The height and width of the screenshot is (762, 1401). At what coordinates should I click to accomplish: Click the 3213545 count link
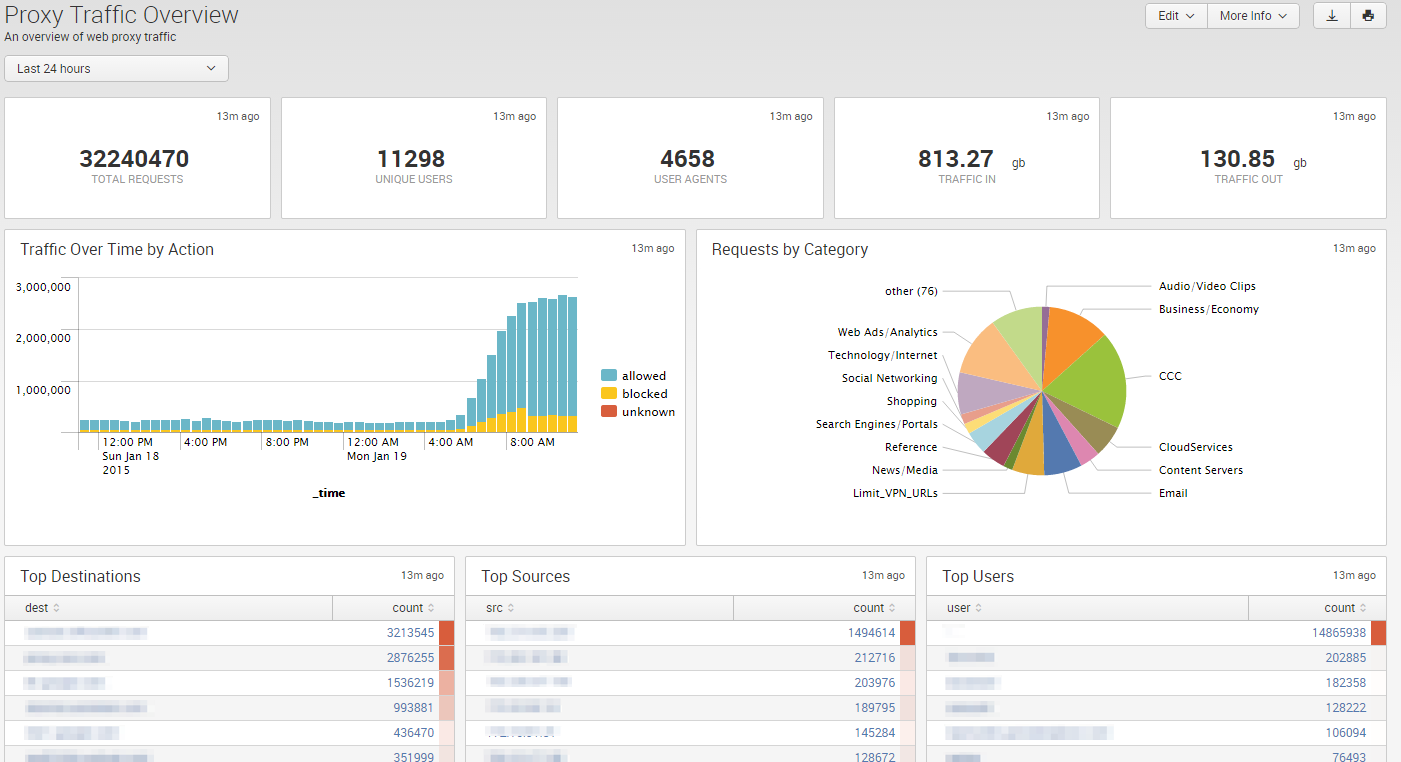tap(410, 633)
